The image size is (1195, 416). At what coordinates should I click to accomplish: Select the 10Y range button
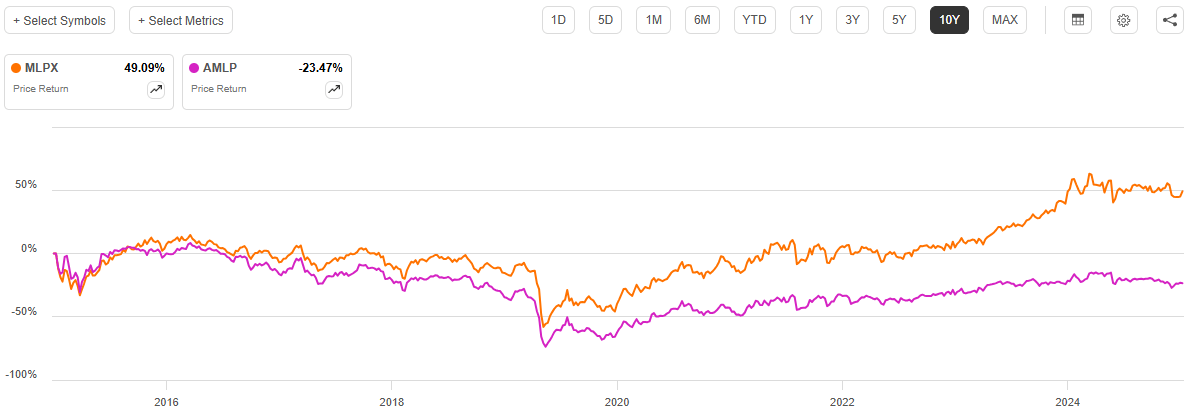(x=949, y=20)
